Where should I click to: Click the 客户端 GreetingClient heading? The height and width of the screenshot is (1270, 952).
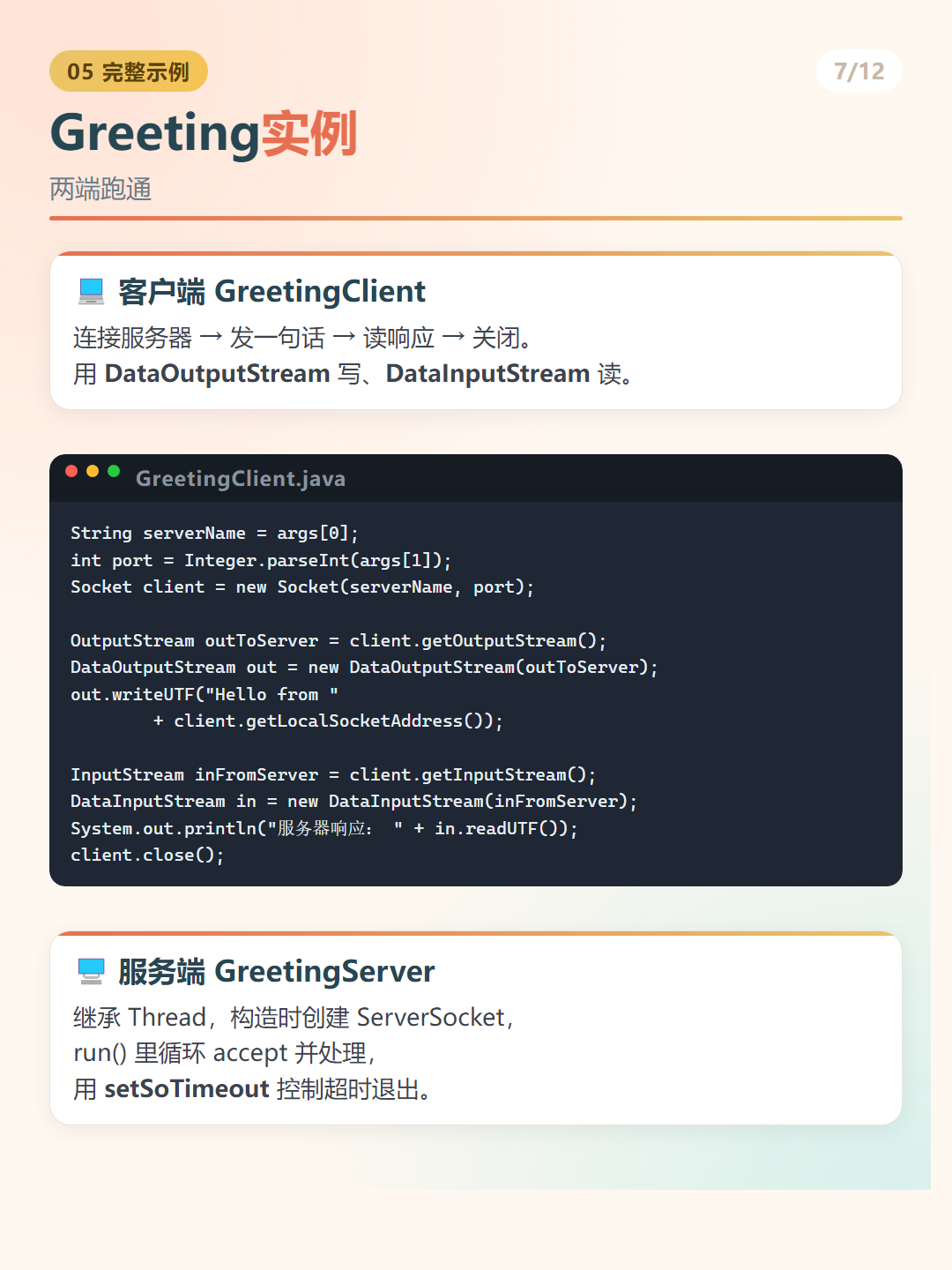click(x=272, y=291)
